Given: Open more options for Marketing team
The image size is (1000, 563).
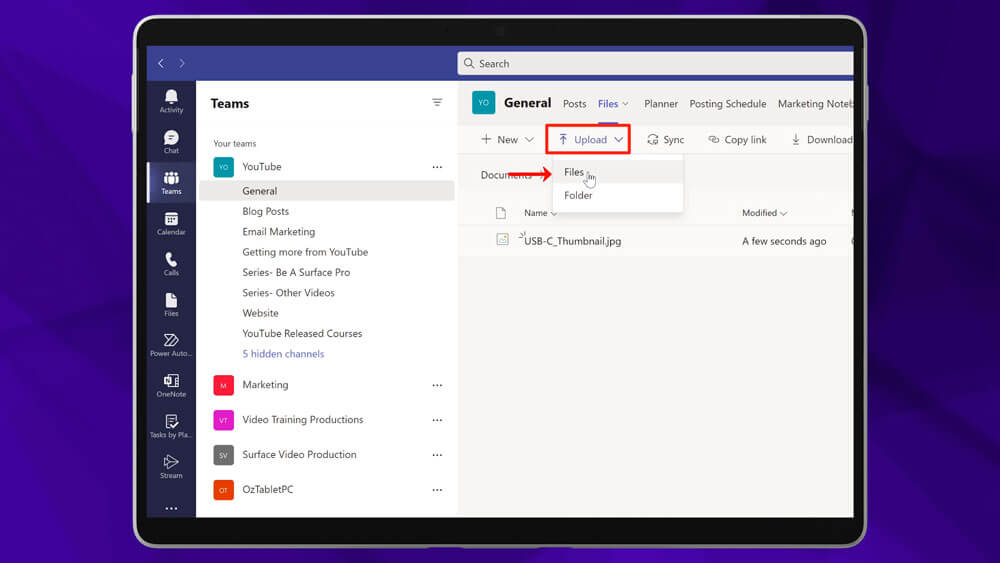Looking at the screenshot, I should pyautogui.click(x=437, y=385).
